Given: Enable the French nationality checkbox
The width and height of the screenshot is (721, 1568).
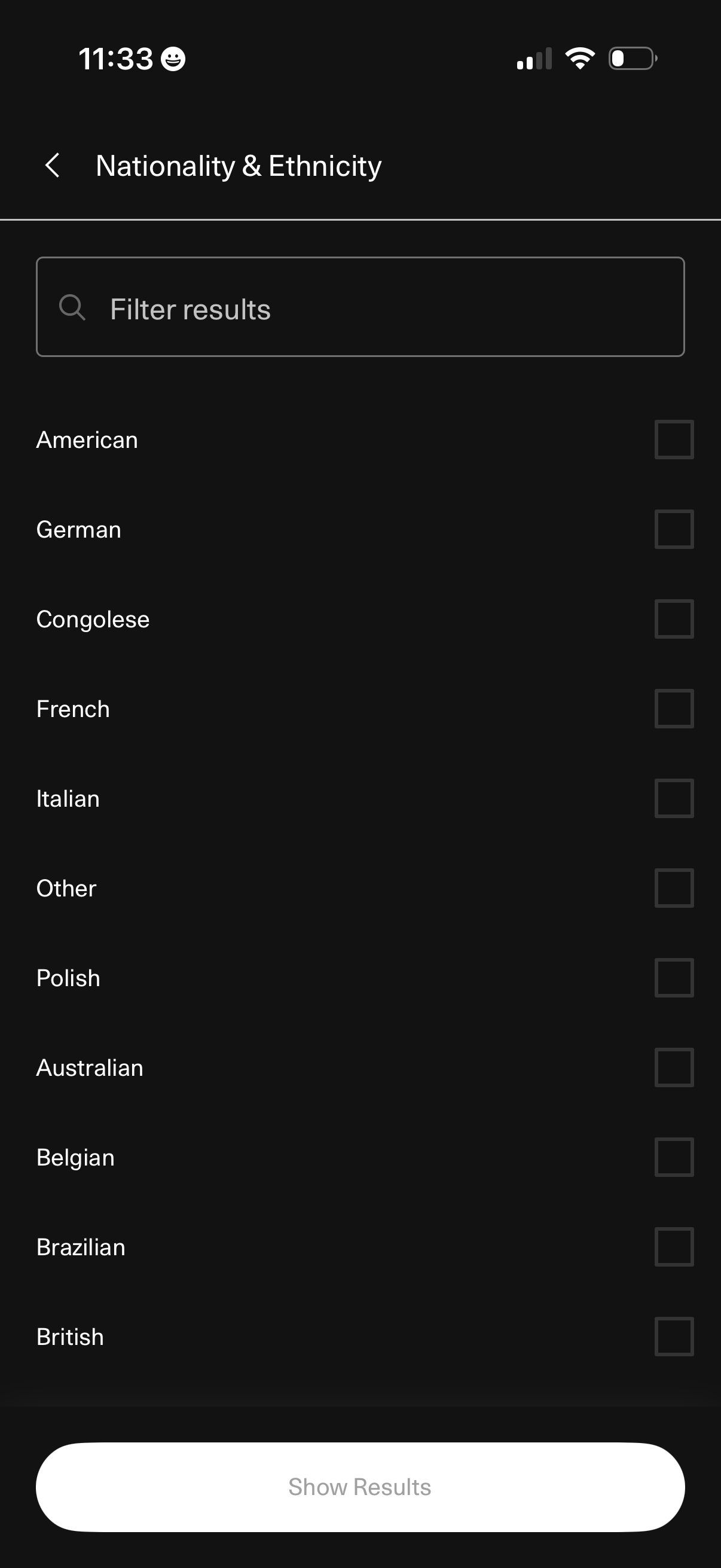Looking at the screenshot, I should pyautogui.click(x=674, y=709).
